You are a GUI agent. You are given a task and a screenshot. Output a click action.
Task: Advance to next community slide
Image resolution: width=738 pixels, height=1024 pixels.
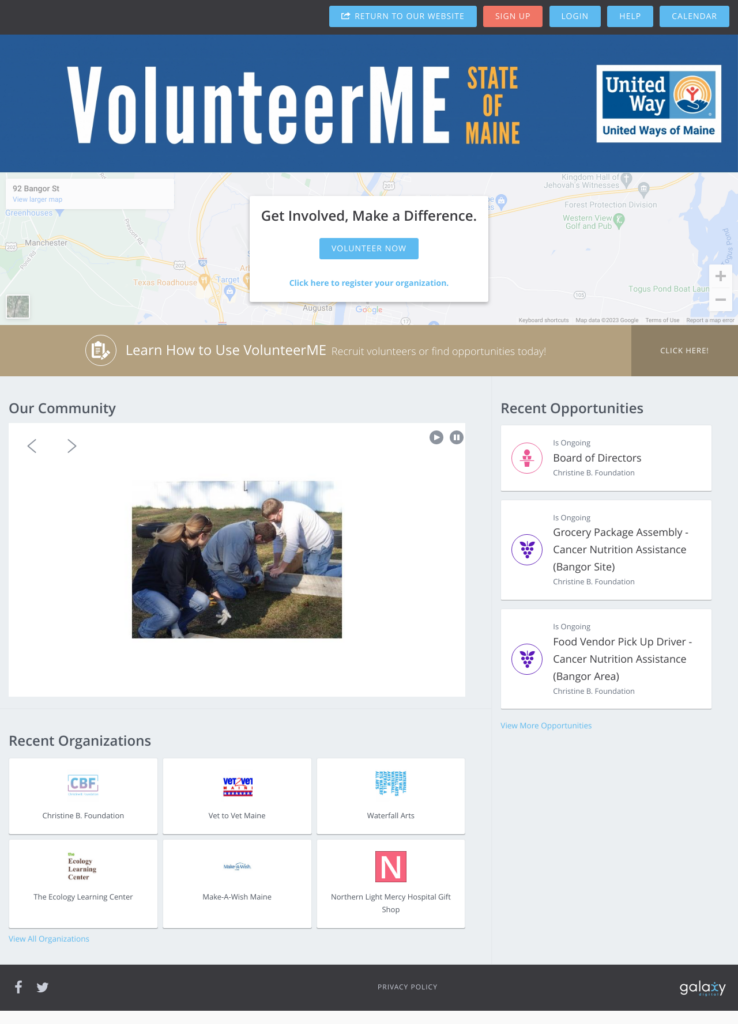pyautogui.click(x=72, y=446)
